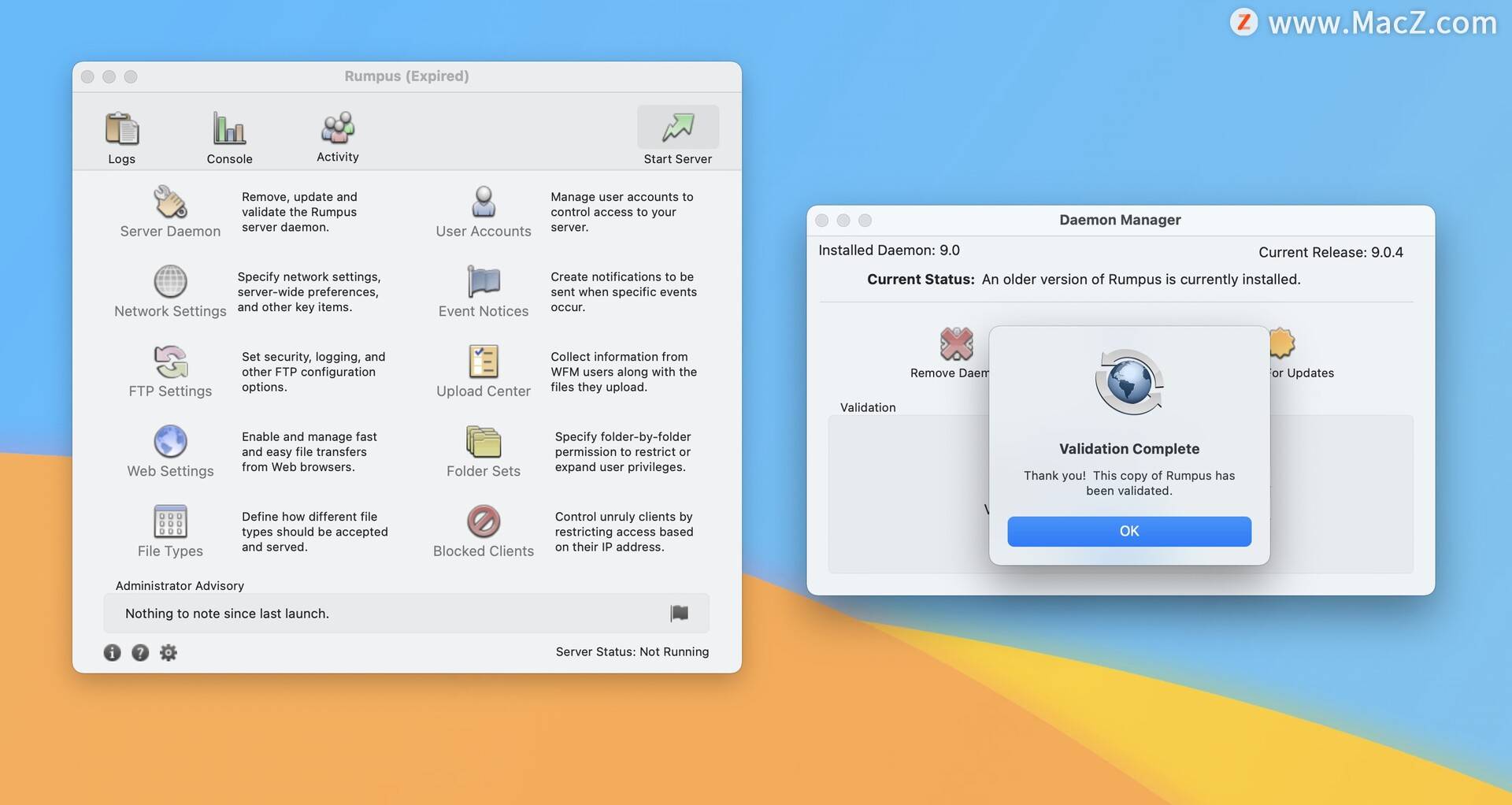Click the Event Notices label

484,311
